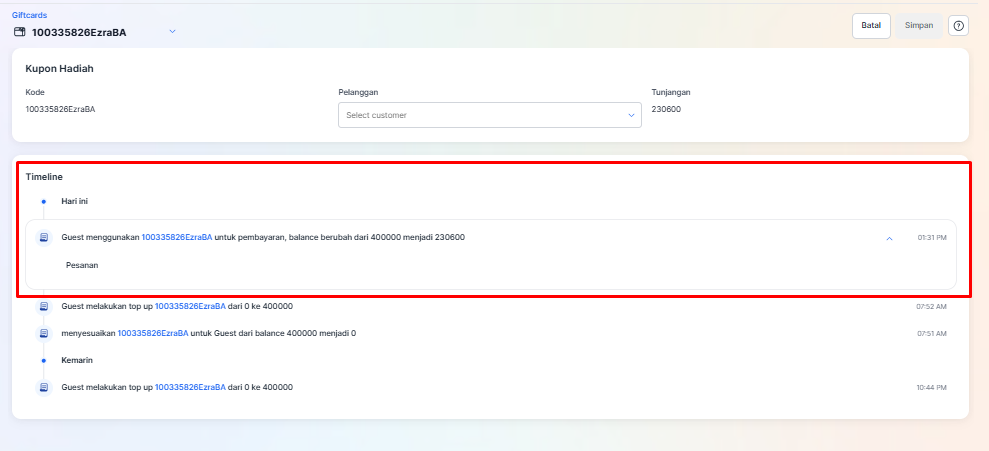989x451 pixels.
Task: Open the 100335826EzraBA link in the 07:52 AM top up entry
Action: click(190, 307)
